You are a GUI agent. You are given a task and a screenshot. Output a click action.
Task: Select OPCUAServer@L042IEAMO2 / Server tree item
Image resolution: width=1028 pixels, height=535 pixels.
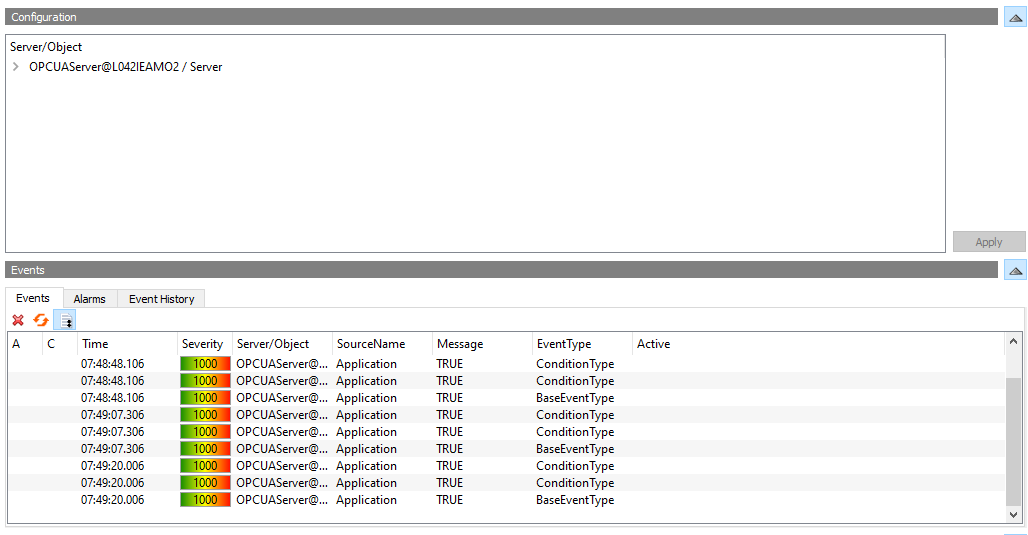tap(125, 67)
